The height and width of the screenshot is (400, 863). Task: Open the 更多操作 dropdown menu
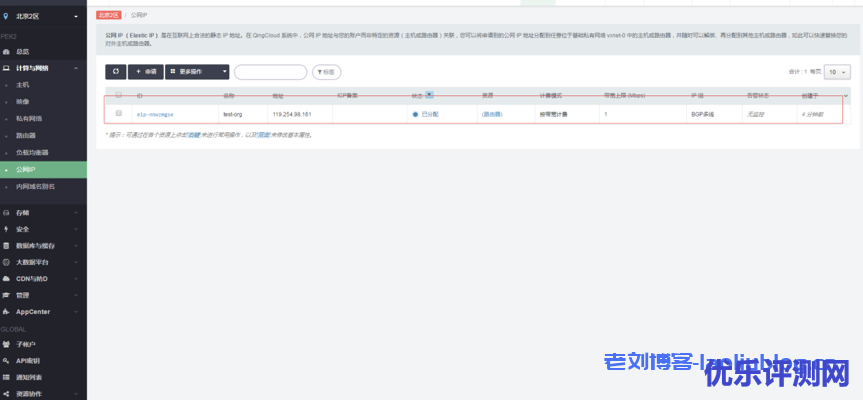[x=197, y=72]
